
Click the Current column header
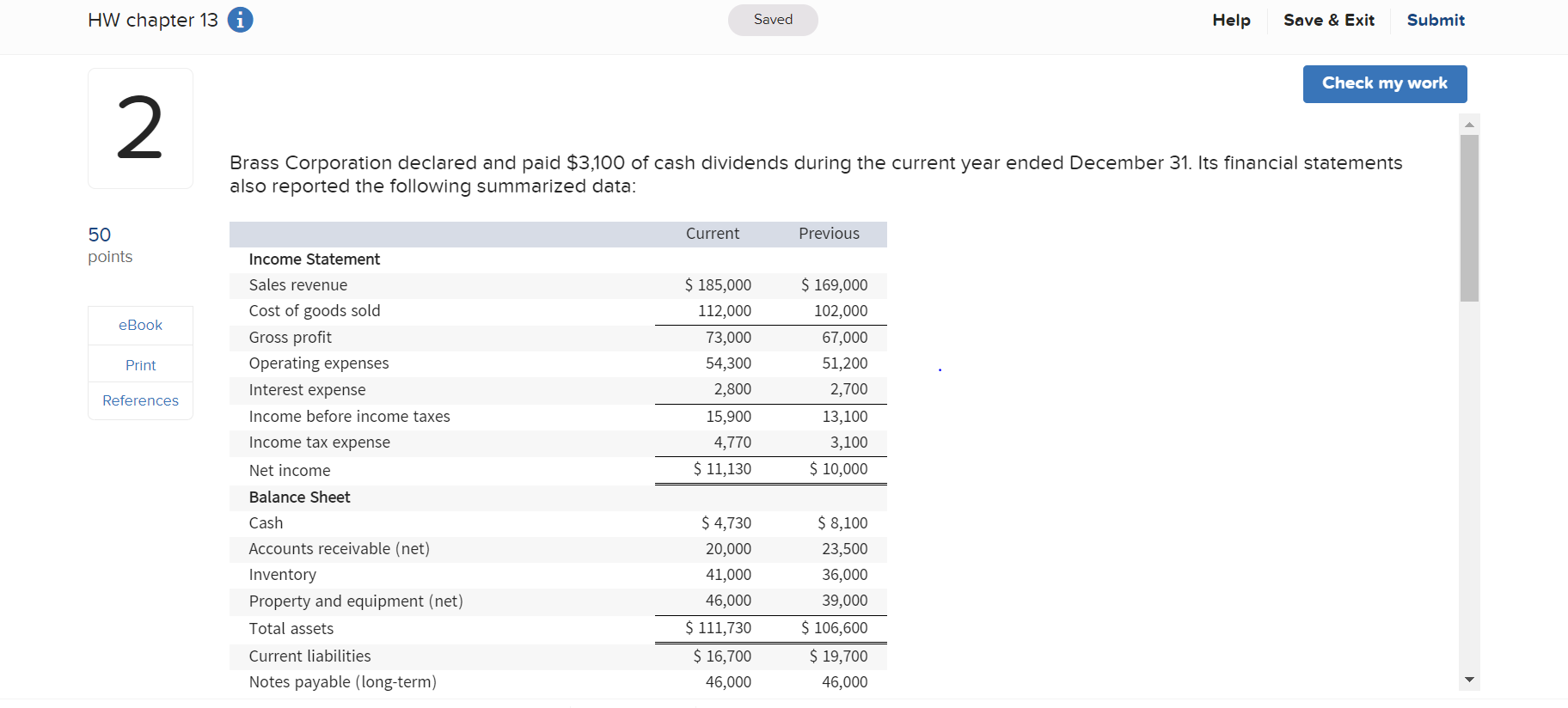712,234
